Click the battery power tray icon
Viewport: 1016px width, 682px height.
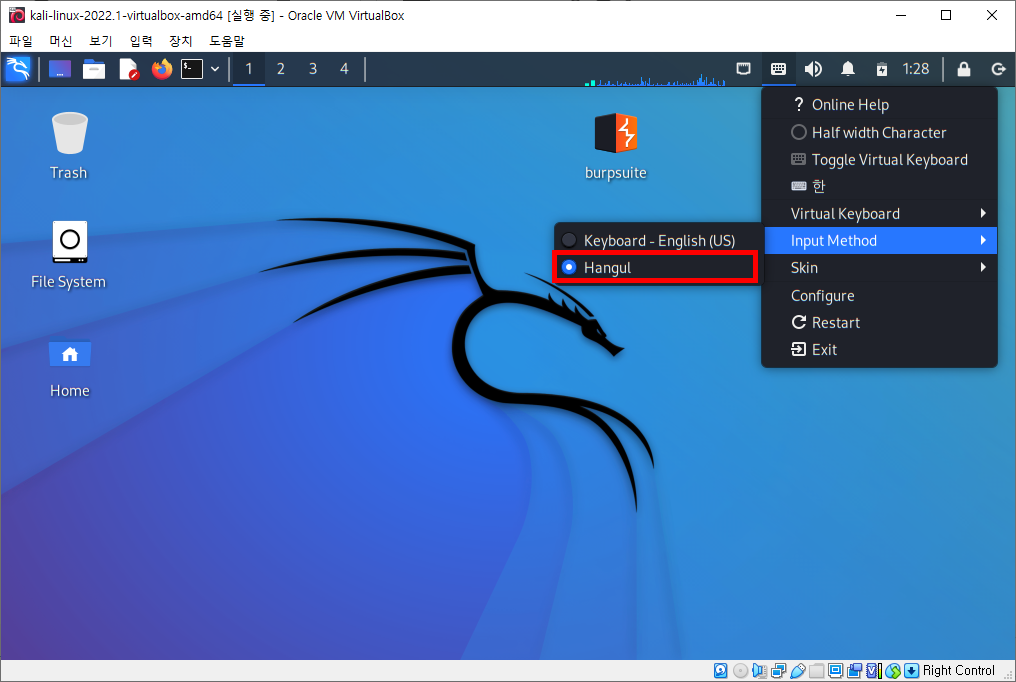(x=882, y=69)
